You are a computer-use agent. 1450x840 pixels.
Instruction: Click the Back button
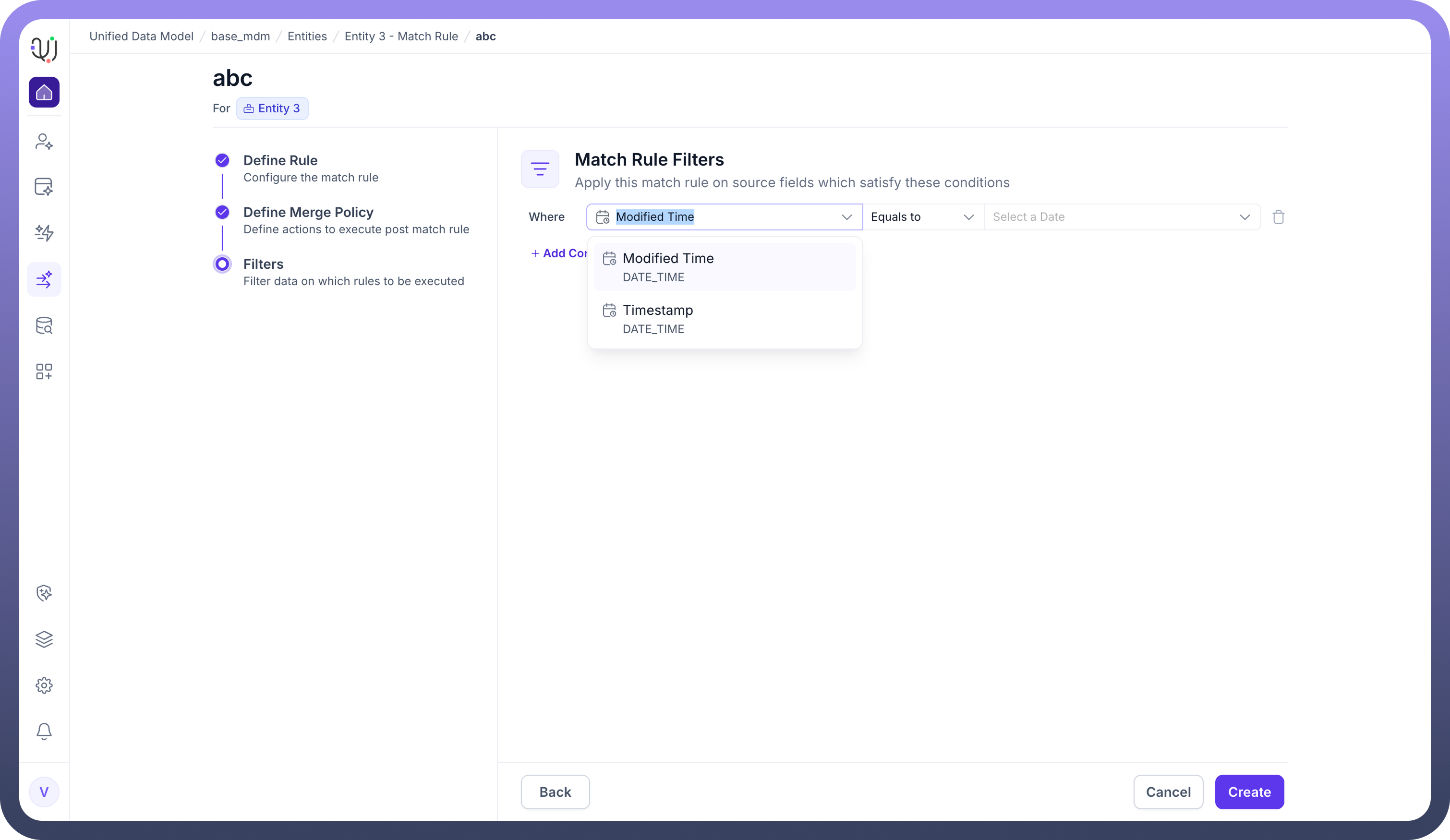click(555, 792)
